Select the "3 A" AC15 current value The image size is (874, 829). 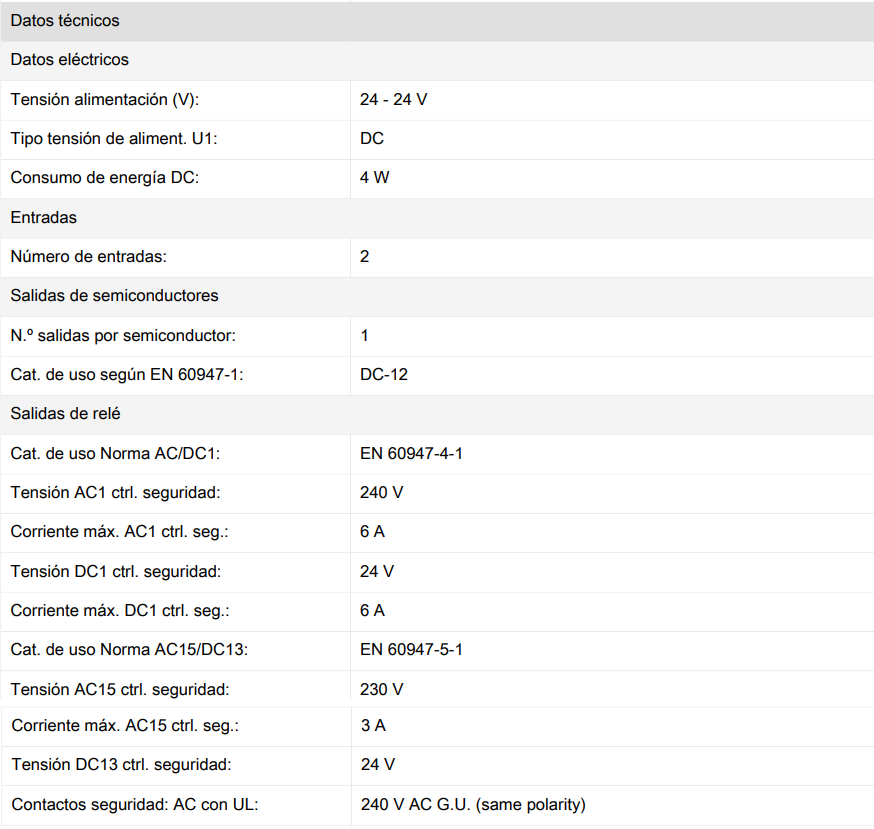(373, 726)
